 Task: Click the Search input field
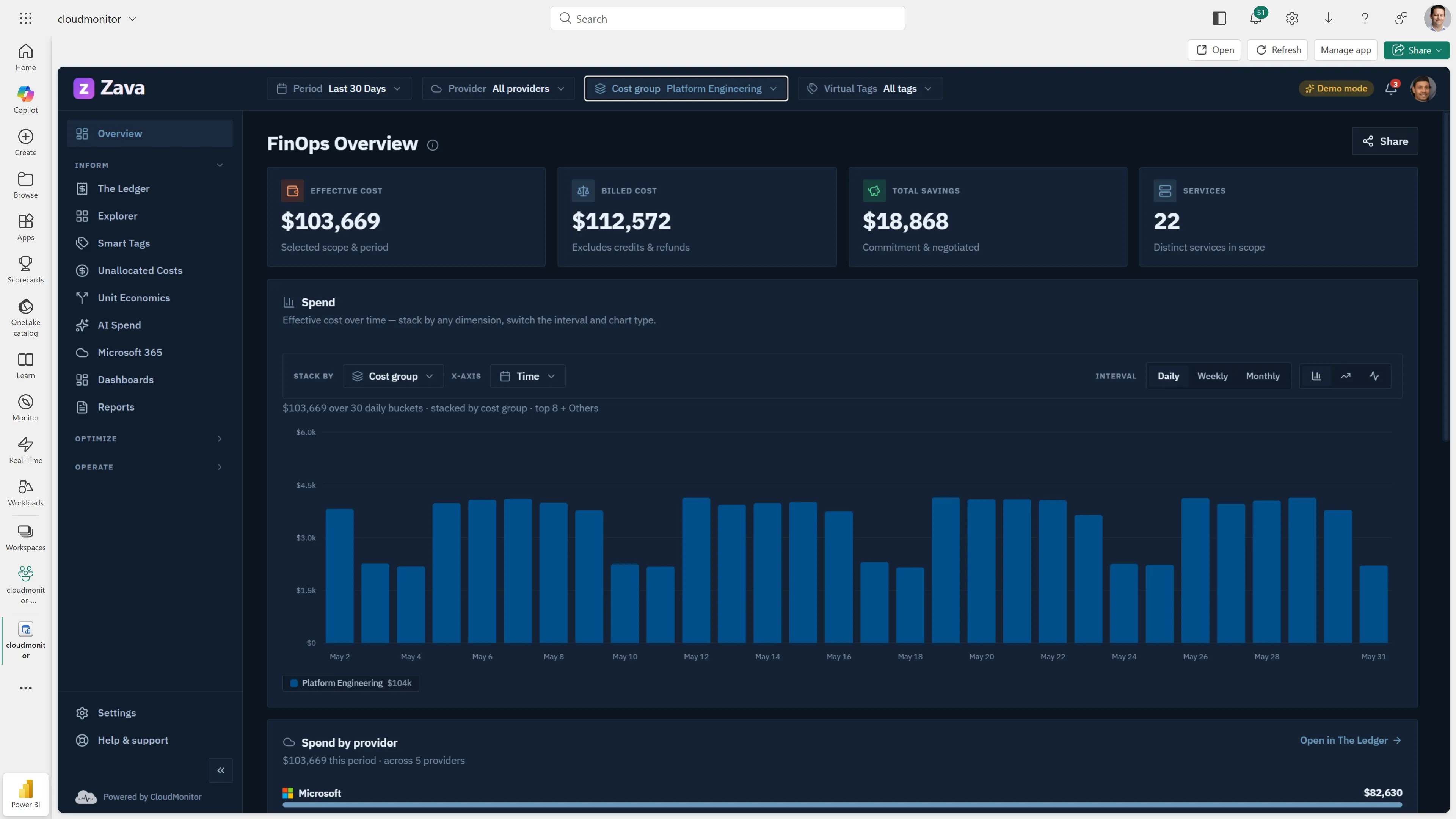(x=728, y=19)
